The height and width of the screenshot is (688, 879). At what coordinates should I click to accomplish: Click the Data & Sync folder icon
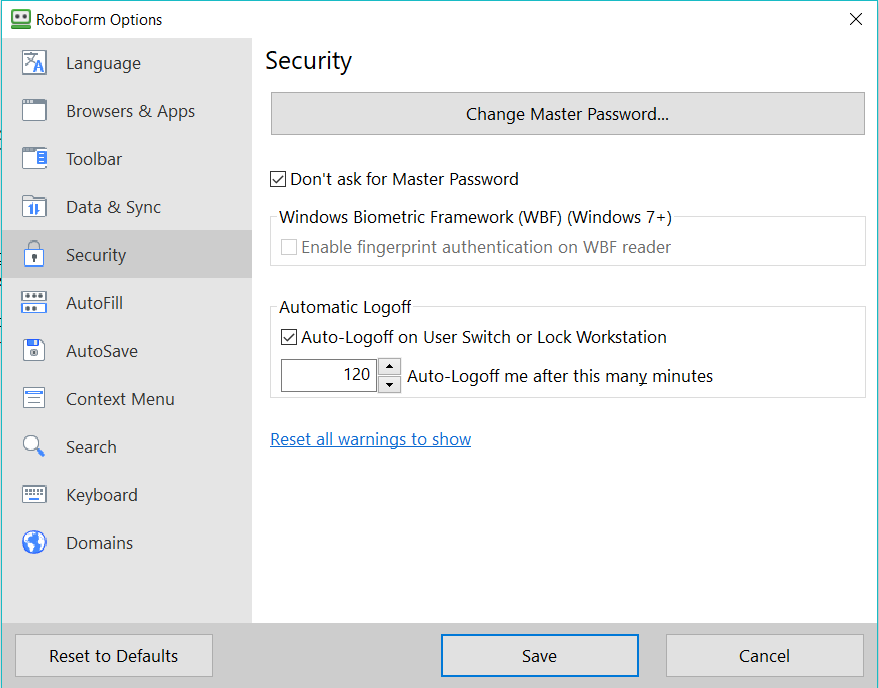point(34,206)
